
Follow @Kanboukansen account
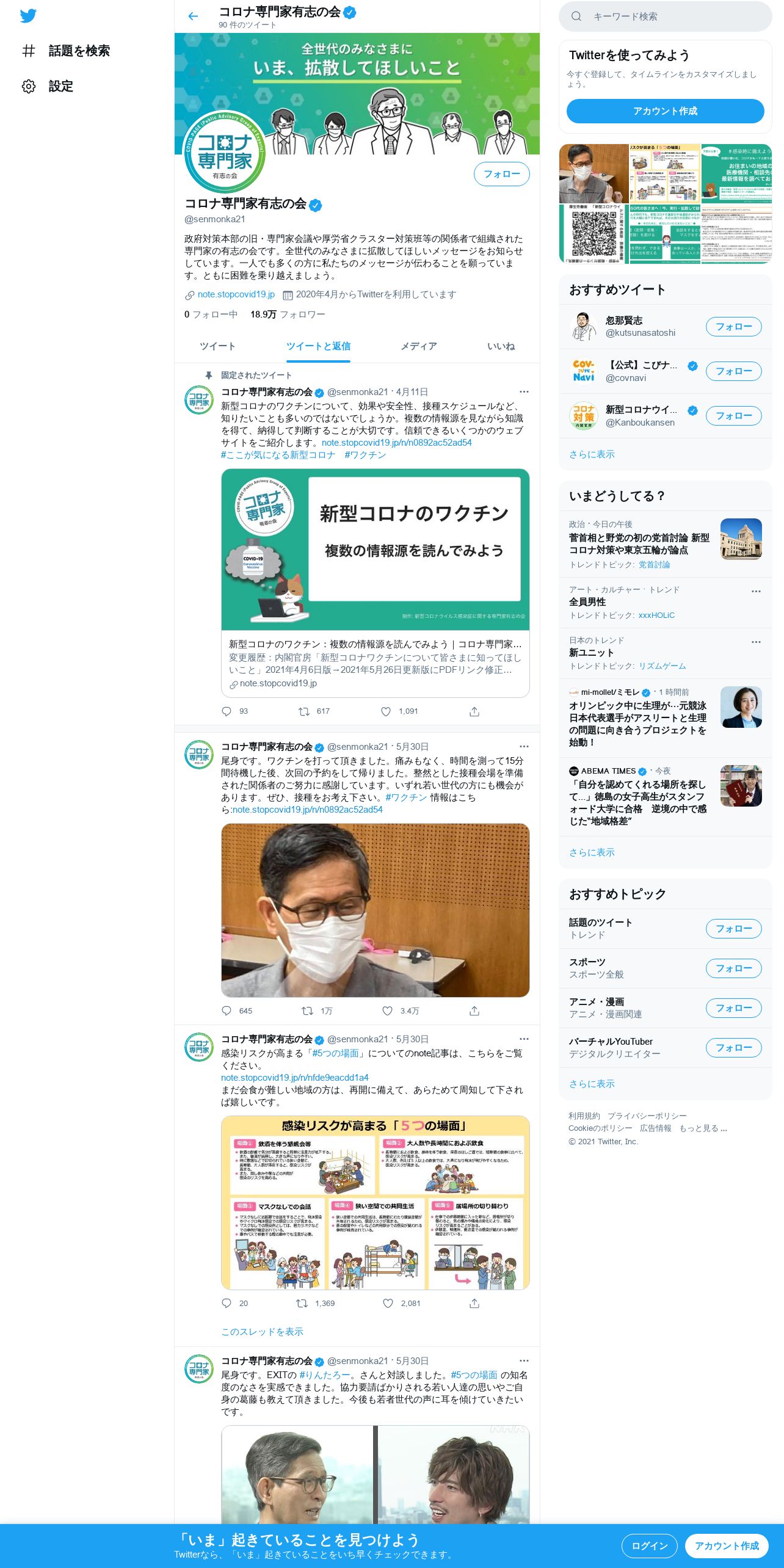coord(733,416)
